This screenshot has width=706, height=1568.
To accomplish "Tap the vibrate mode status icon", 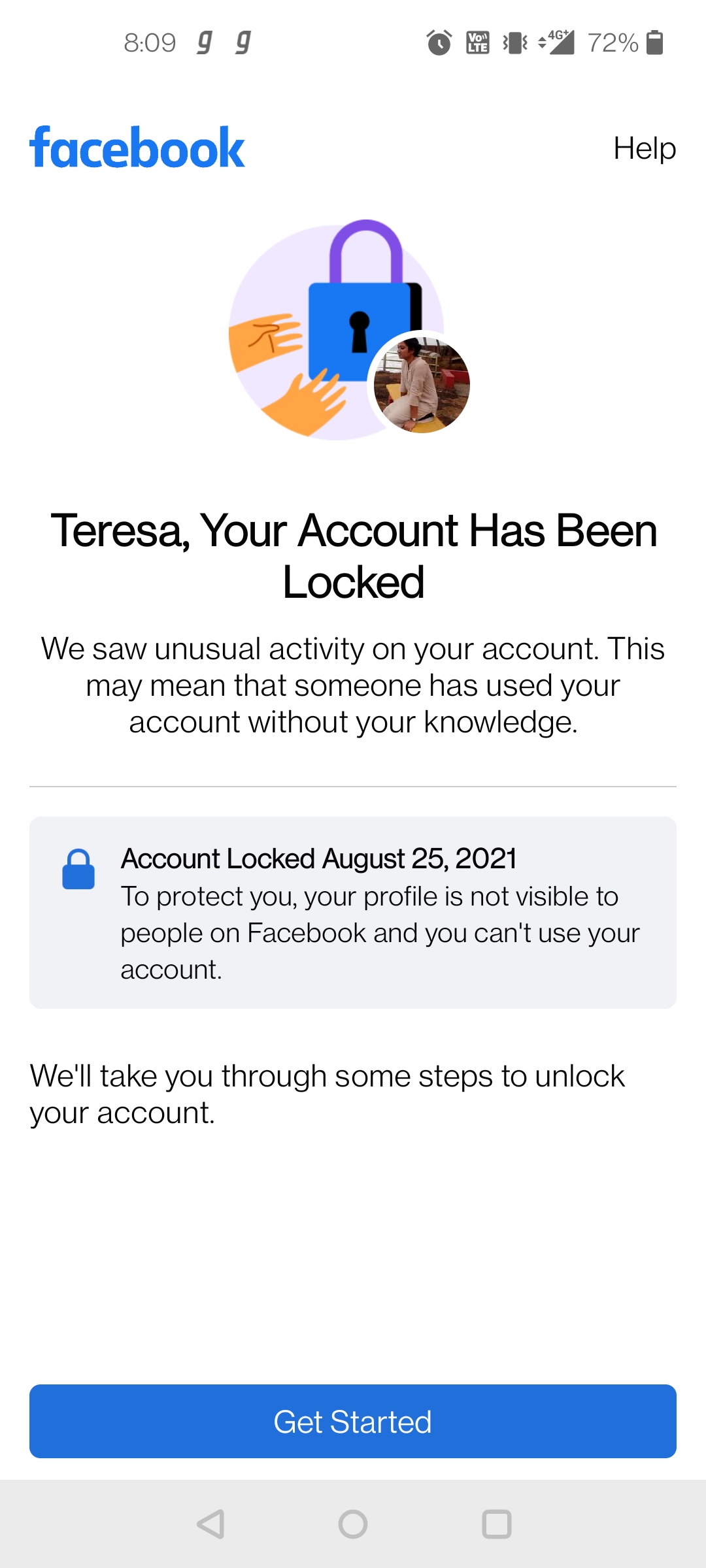I will [515, 43].
